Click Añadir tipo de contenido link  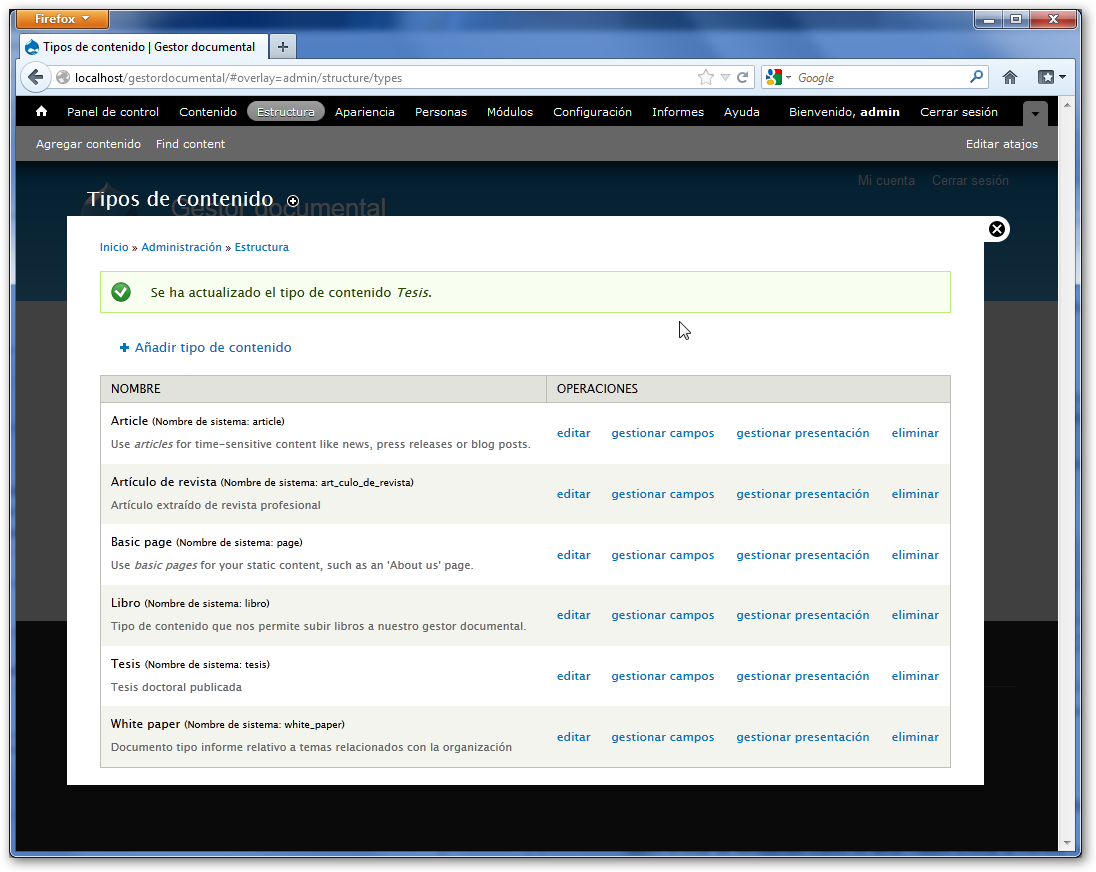pos(212,348)
